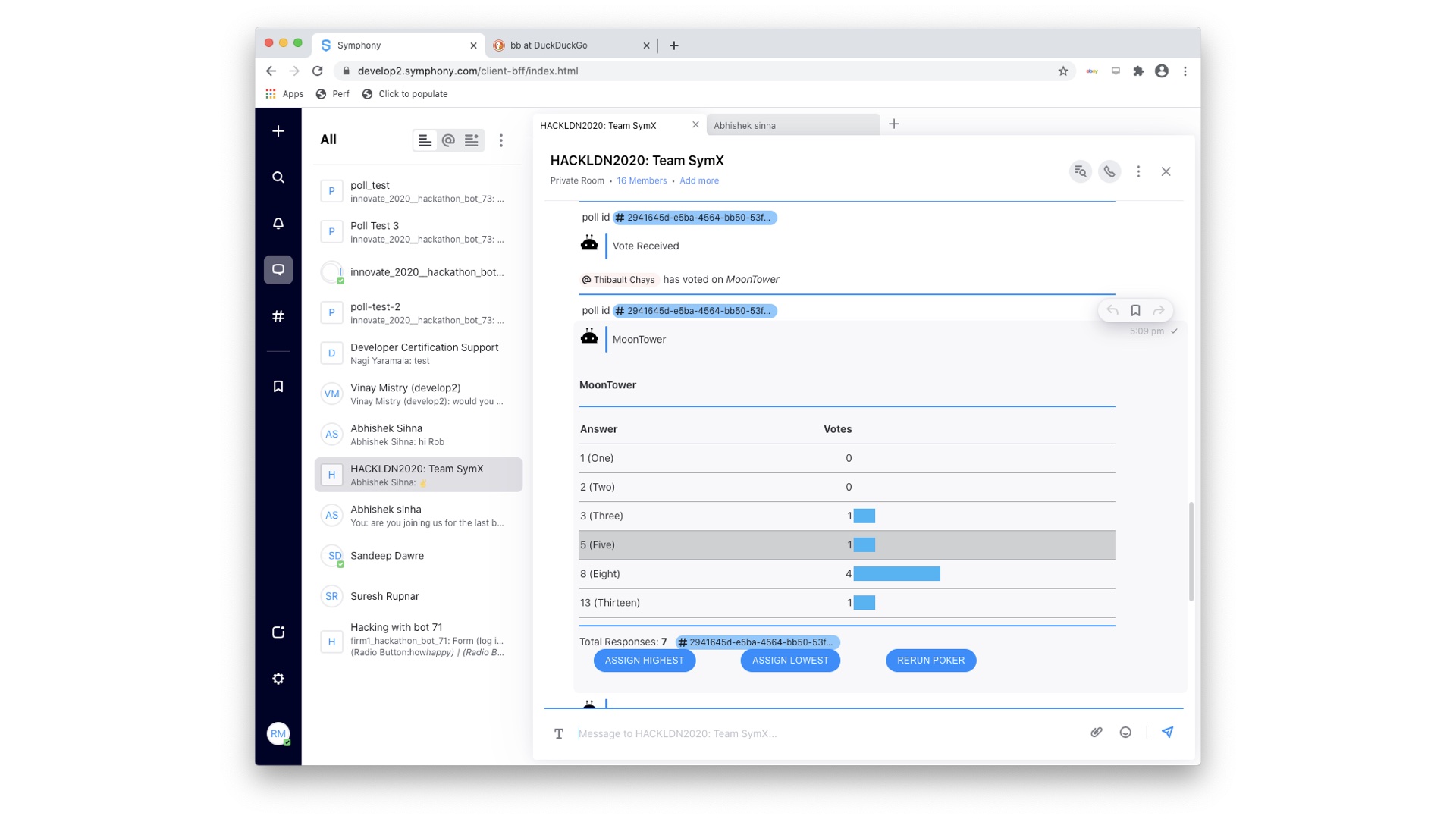
Task: Open browser extensions puzzle icon
Action: (x=1138, y=71)
